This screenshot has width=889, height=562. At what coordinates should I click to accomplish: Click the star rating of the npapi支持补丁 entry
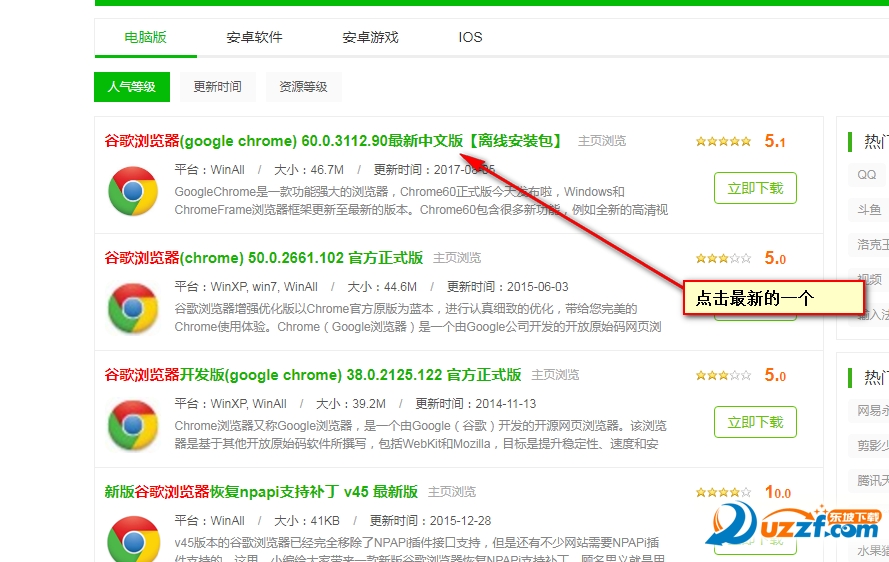point(723,493)
